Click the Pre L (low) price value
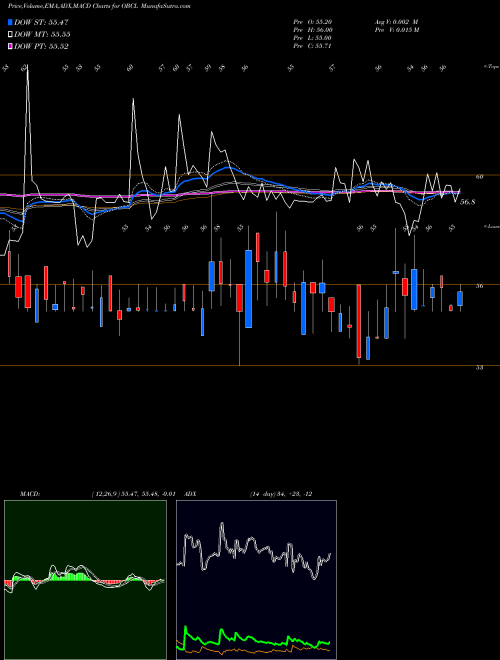The image size is (500, 660). 313,38
